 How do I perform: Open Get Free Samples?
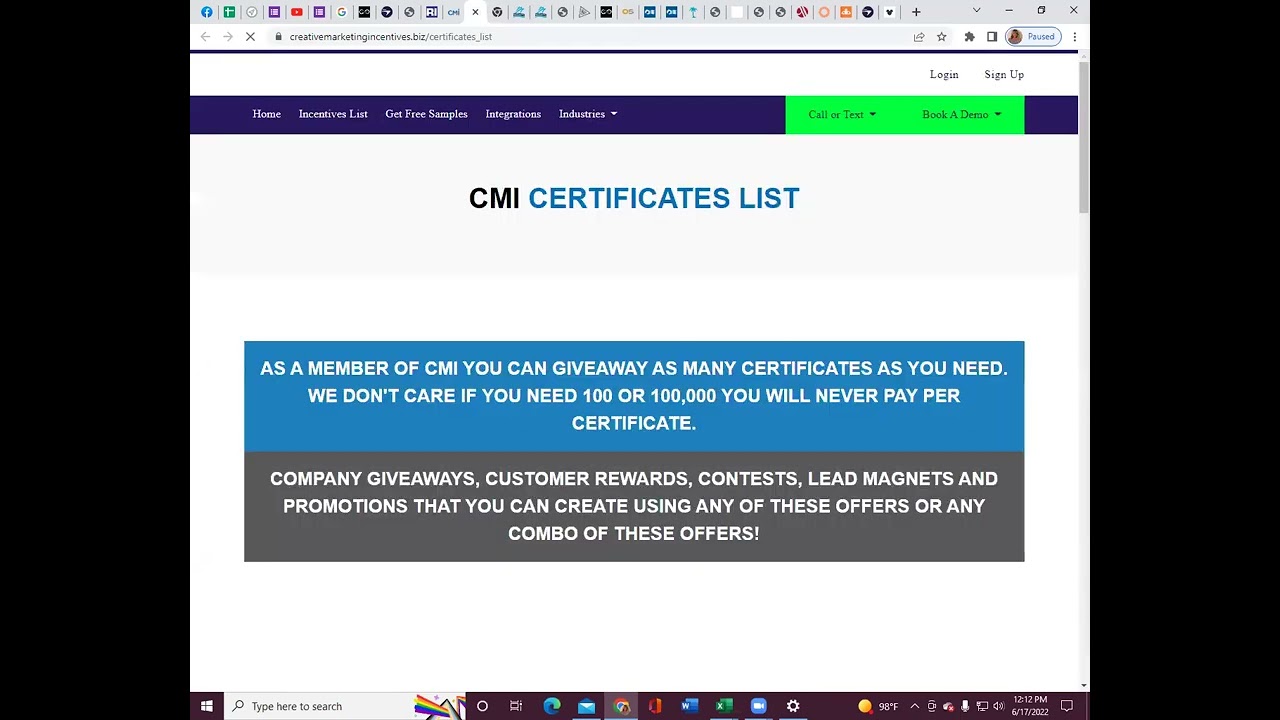[x=427, y=114]
